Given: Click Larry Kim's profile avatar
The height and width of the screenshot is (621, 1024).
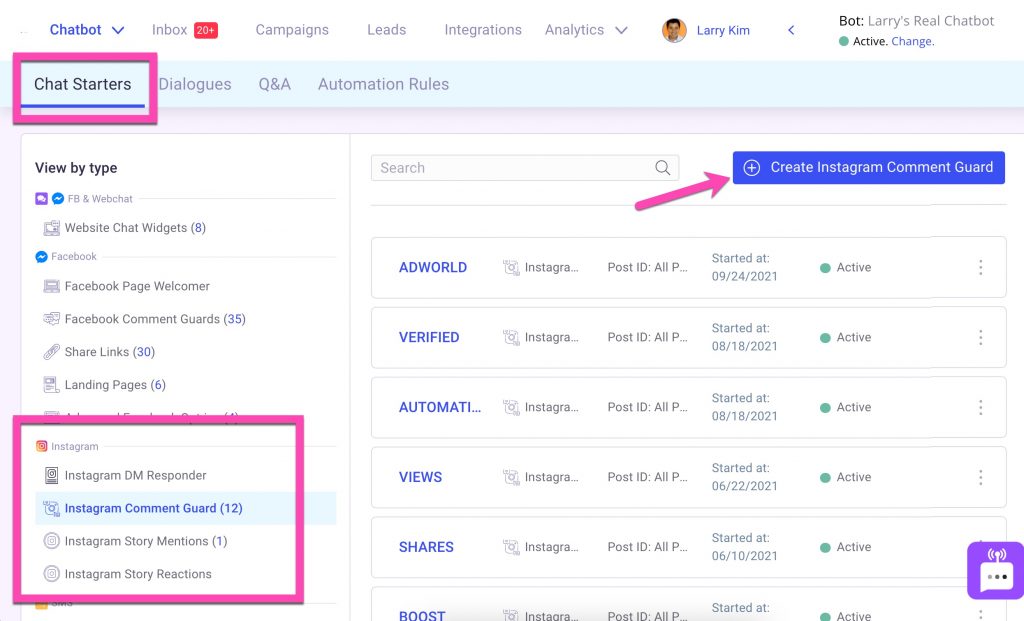Looking at the screenshot, I should click(674, 30).
